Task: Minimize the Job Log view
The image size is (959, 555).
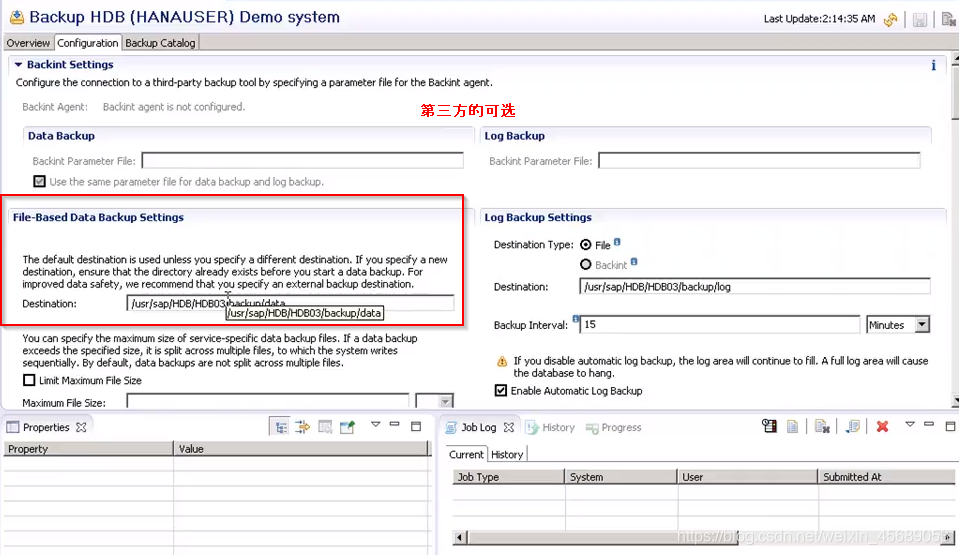Action: 928,424
